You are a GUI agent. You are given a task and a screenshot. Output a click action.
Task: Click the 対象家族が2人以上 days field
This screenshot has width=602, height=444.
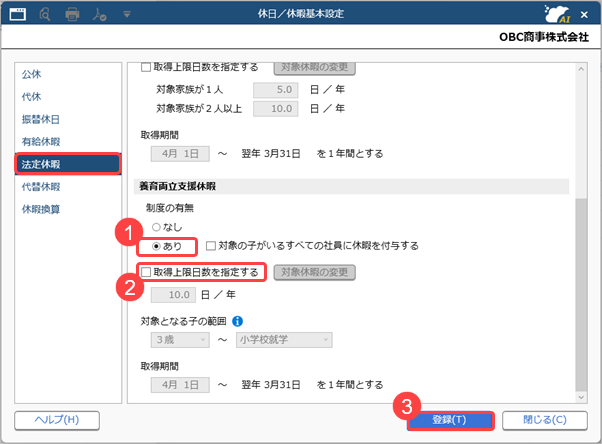[x=276, y=109]
